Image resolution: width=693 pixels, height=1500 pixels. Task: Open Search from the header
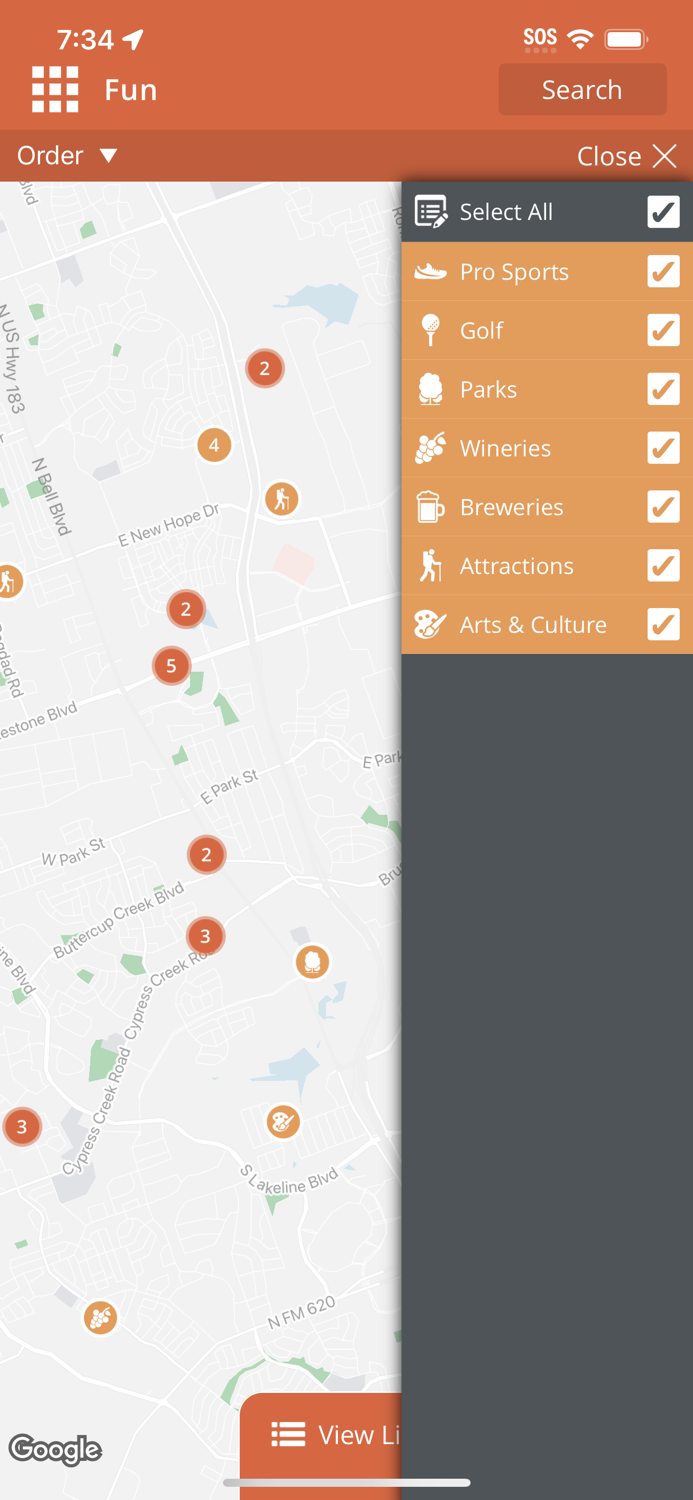click(x=582, y=90)
